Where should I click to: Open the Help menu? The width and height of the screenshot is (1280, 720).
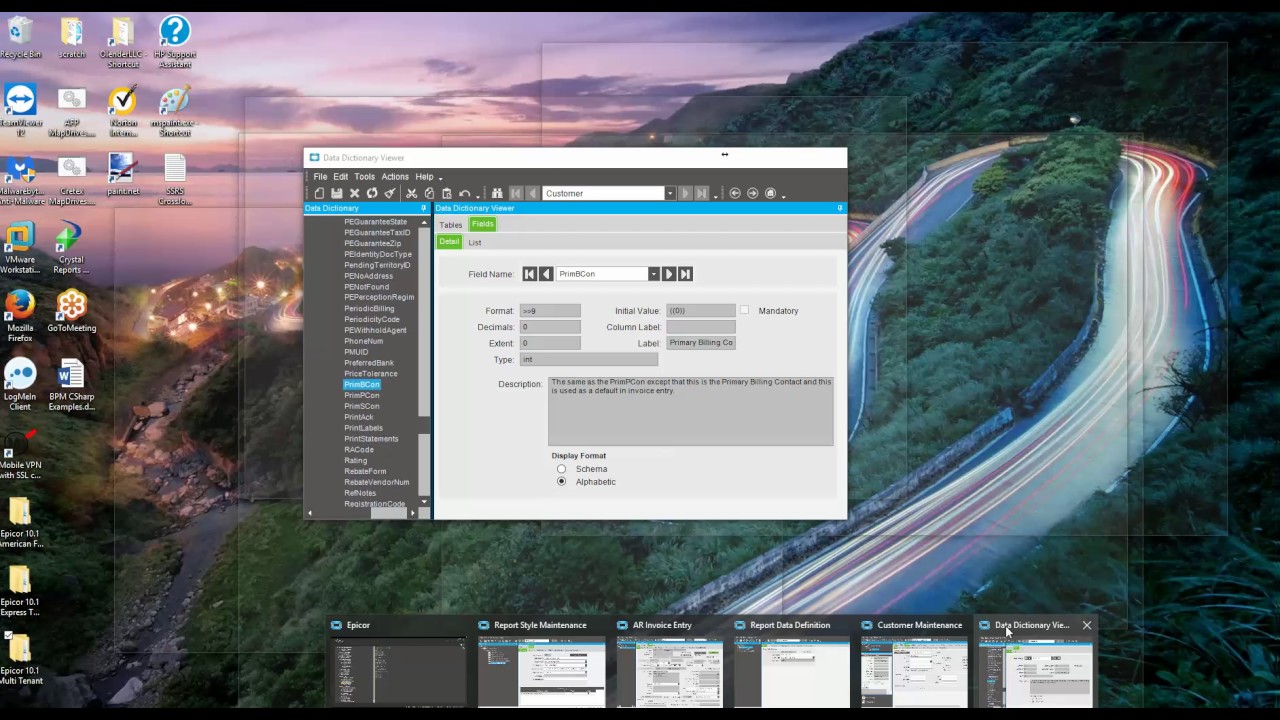pyautogui.click(x=424, y=177)
